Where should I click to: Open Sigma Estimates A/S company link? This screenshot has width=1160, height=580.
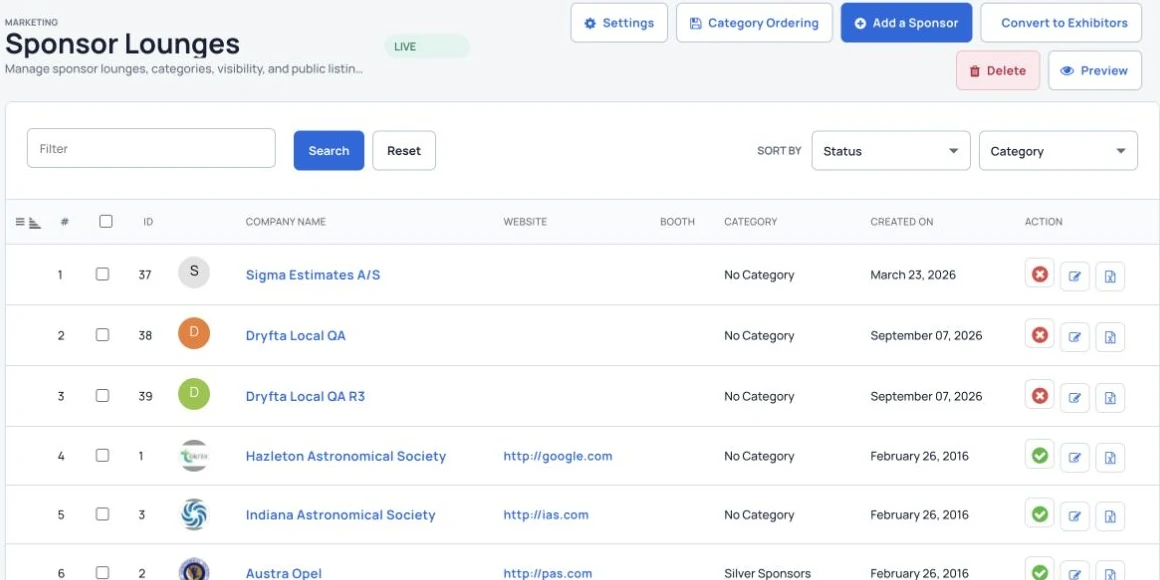tap(313, 274)
